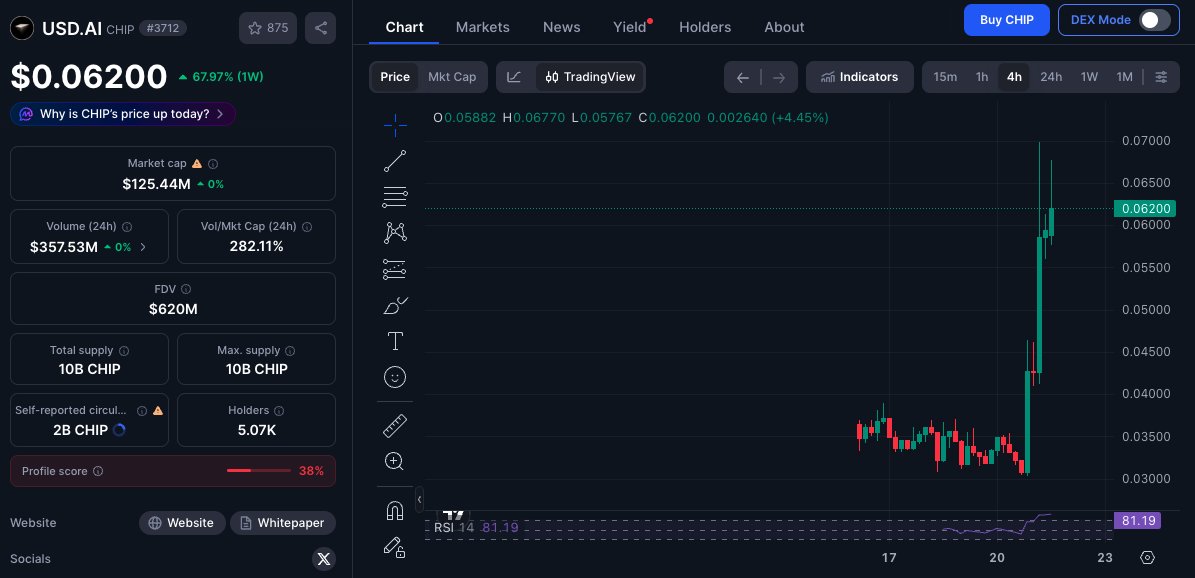
Task: Expand Volume (24h) details chevron
Action: [143, 247]
